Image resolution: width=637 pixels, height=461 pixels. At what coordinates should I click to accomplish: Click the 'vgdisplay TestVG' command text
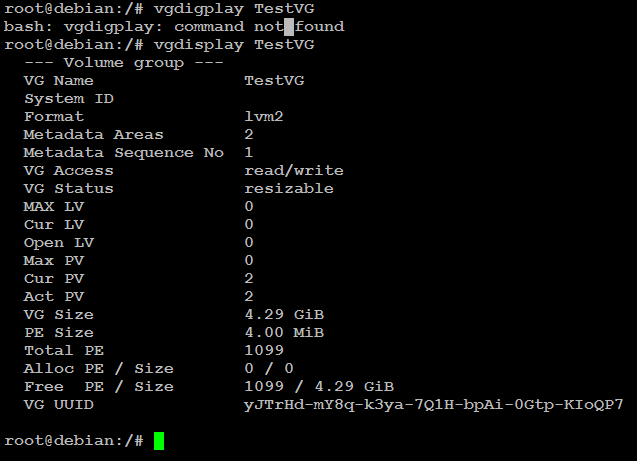234,45
